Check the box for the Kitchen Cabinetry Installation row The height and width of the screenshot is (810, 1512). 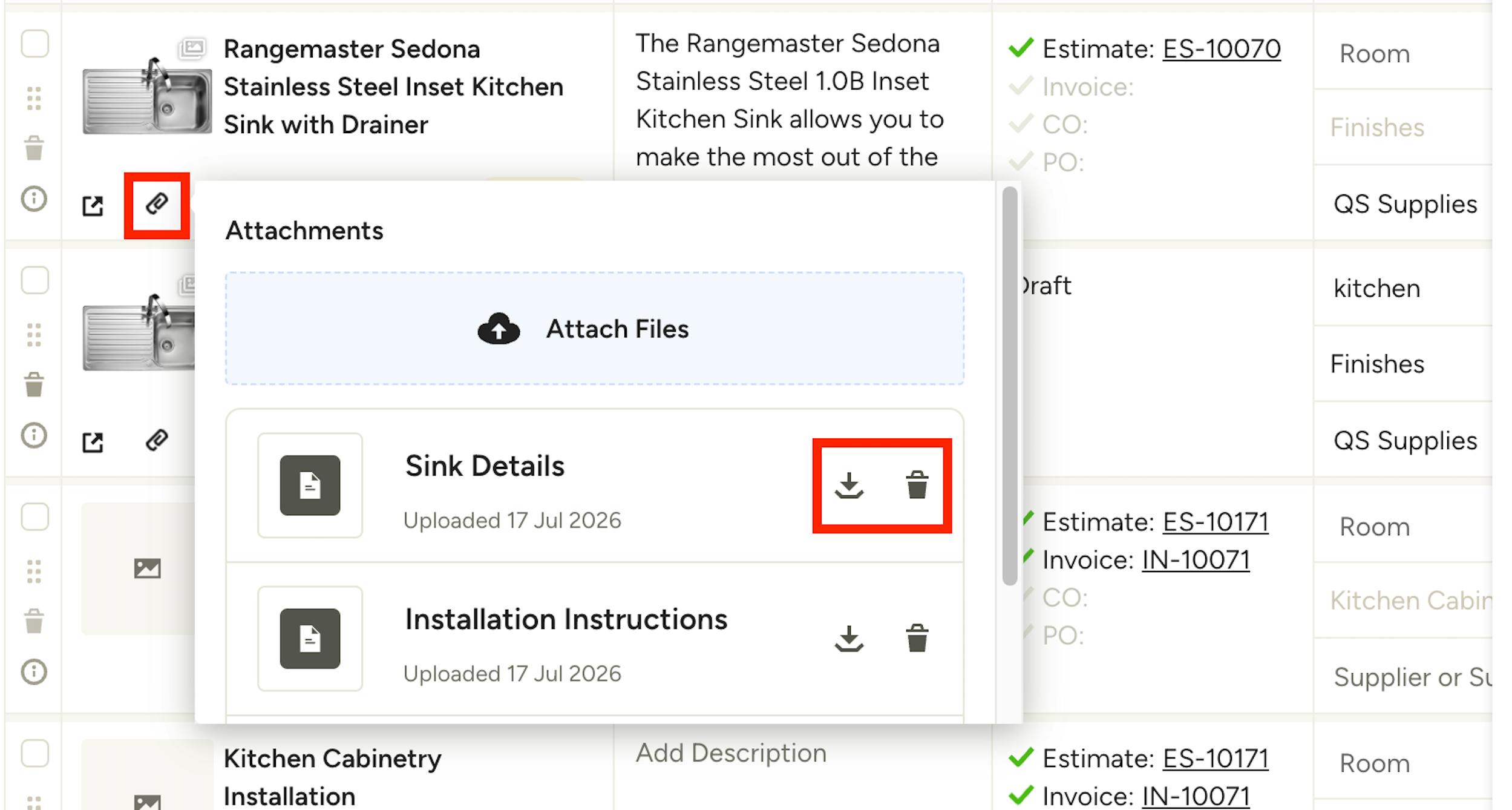tap(34, 753)
